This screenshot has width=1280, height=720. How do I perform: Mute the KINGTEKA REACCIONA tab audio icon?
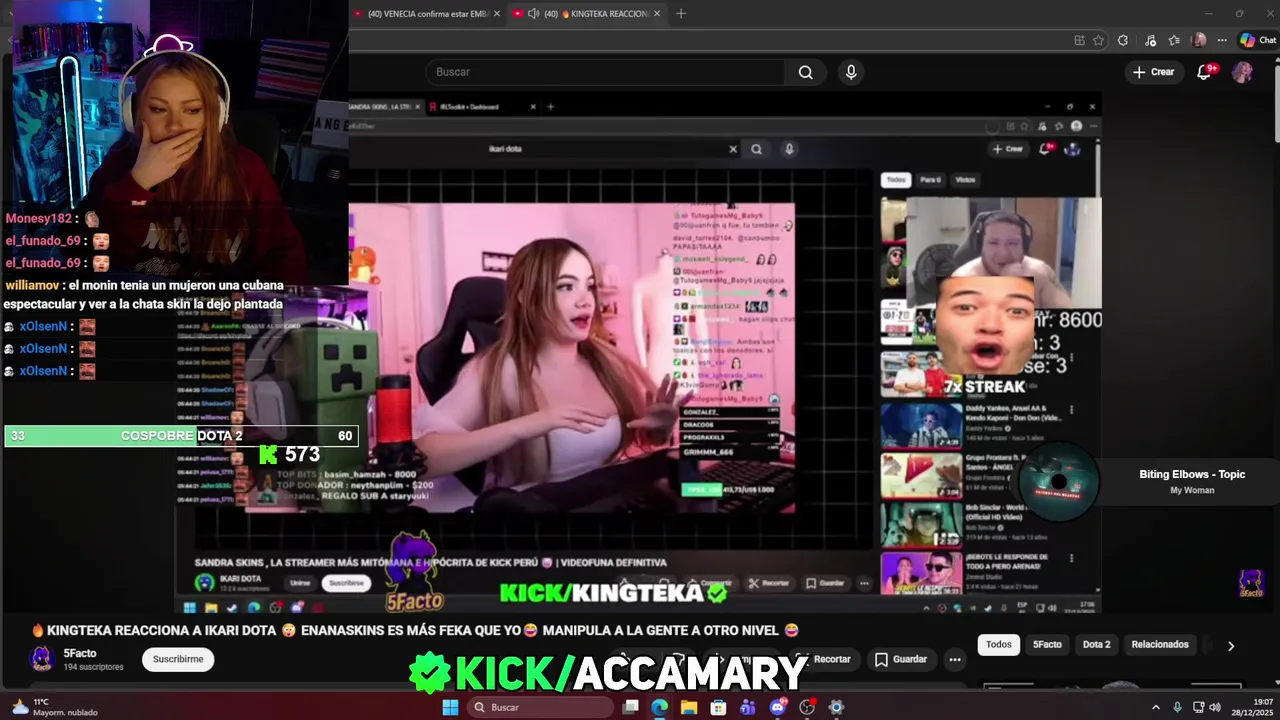(x=533, y=14)
